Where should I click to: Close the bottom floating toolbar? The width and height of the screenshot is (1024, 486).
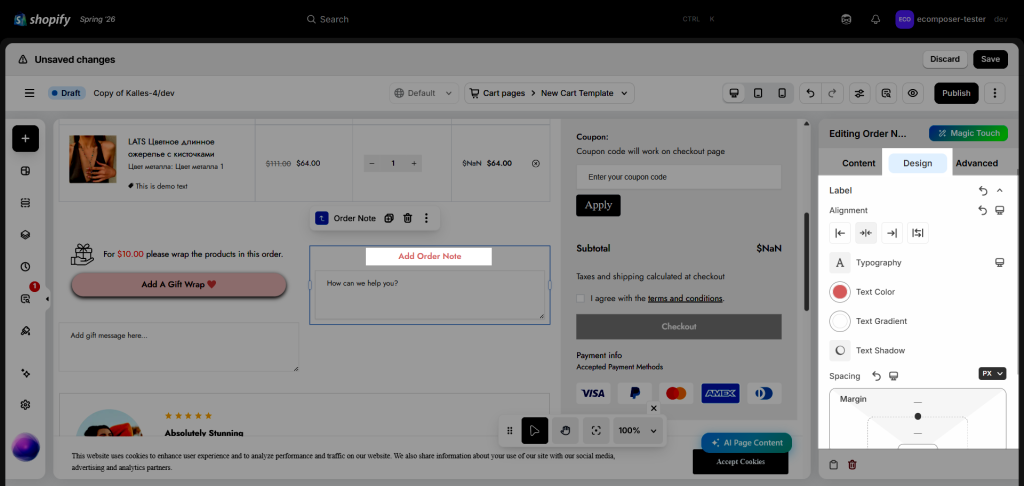[x=654, y=408]
